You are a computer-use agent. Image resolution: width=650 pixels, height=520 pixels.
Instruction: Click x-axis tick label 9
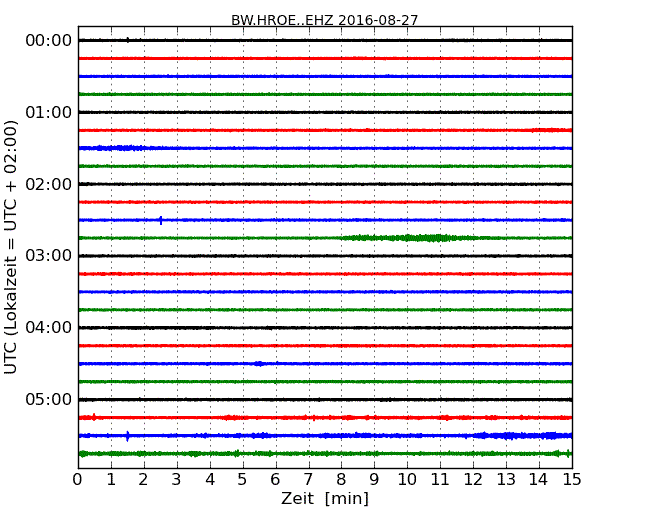(374, 480)
